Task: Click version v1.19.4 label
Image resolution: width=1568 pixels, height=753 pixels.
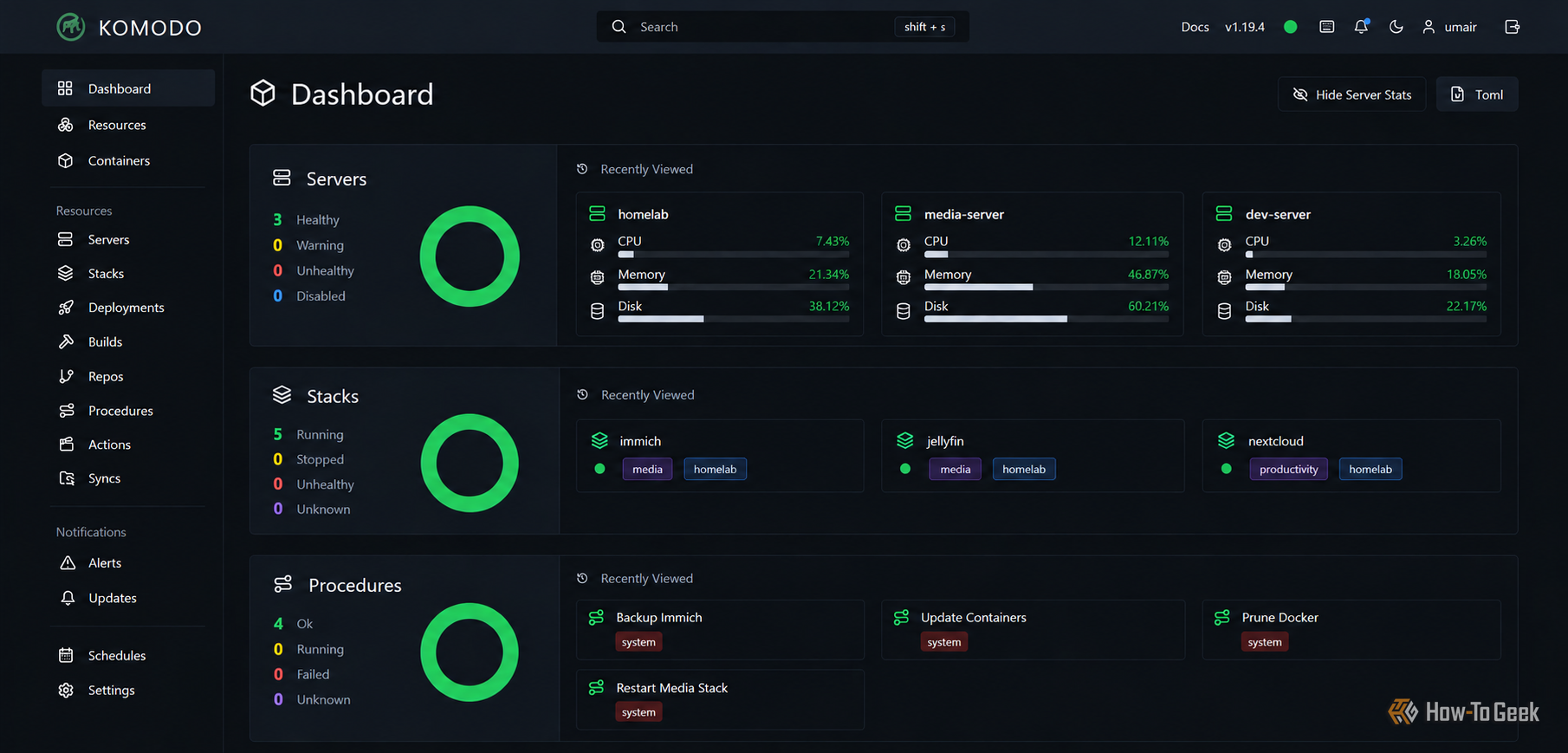Action: (x=1244, y=27)
